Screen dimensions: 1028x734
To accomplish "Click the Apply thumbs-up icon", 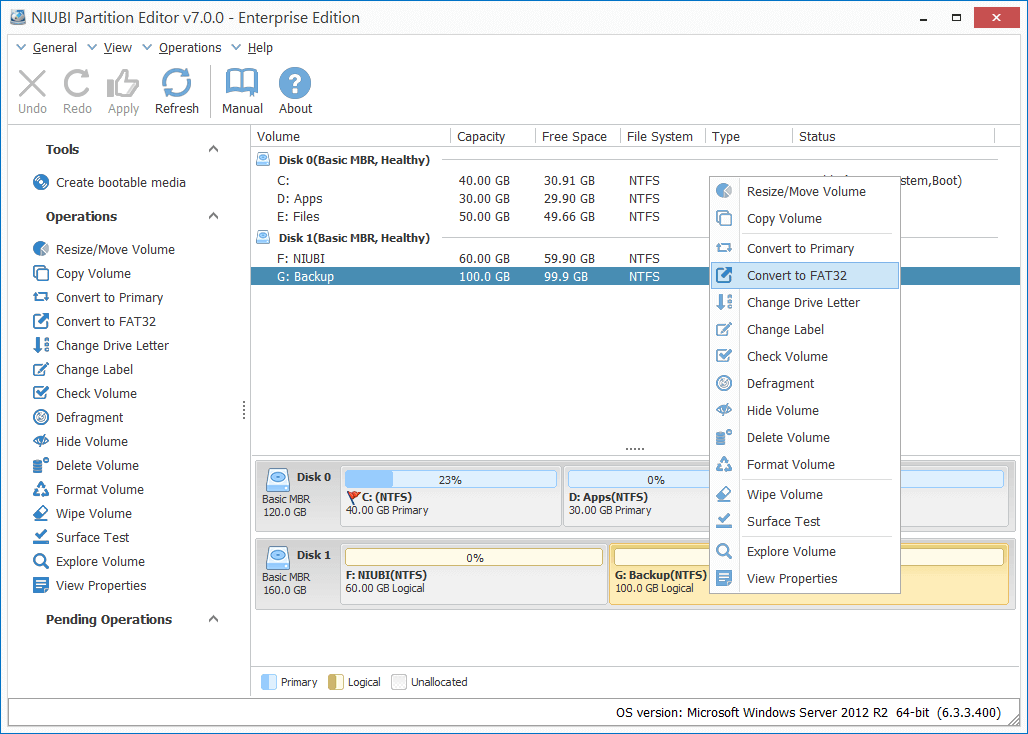I will coord(123,84).
